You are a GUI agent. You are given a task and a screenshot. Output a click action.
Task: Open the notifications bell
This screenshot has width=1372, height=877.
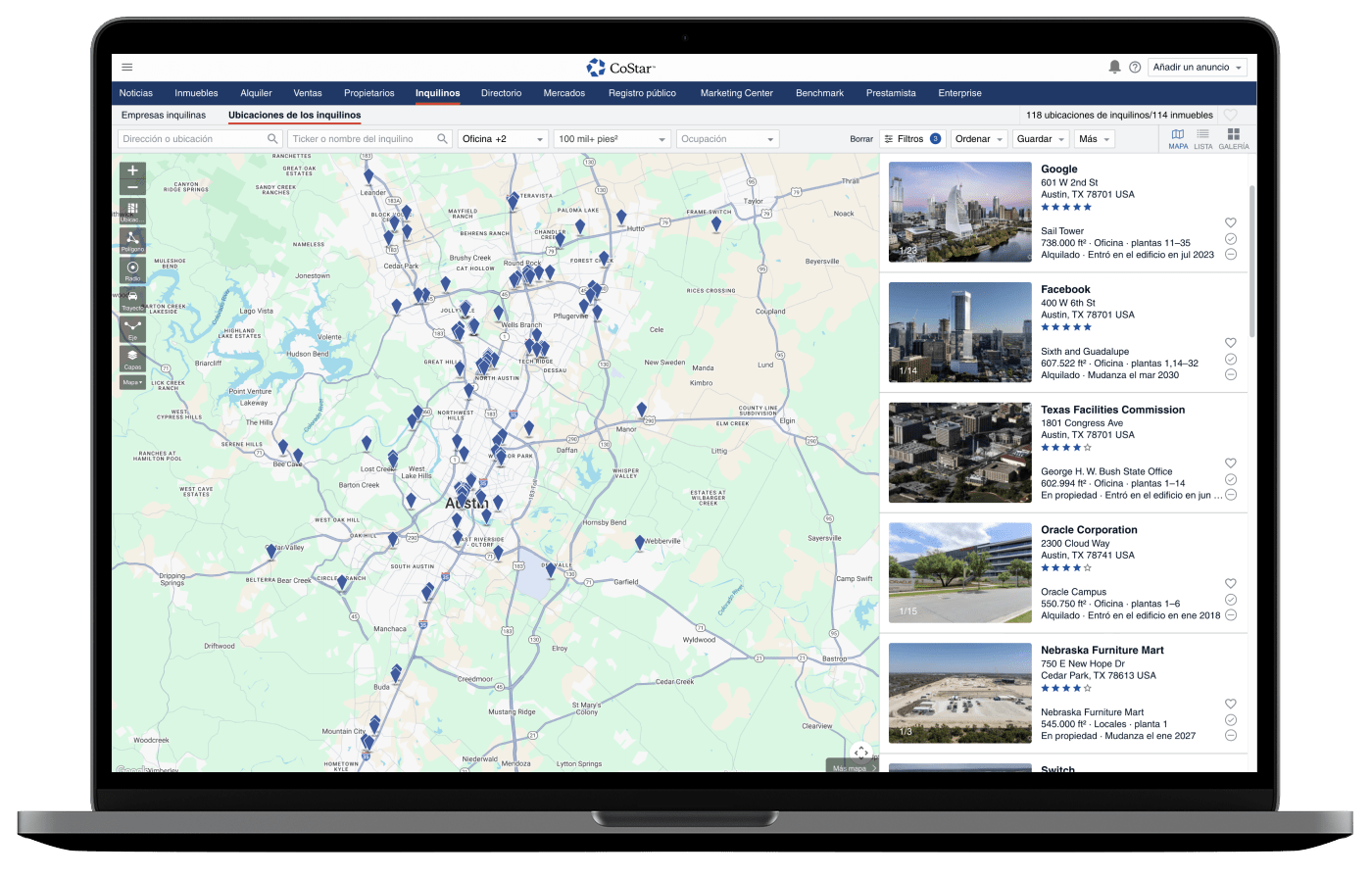click(x=1114, y=67)
